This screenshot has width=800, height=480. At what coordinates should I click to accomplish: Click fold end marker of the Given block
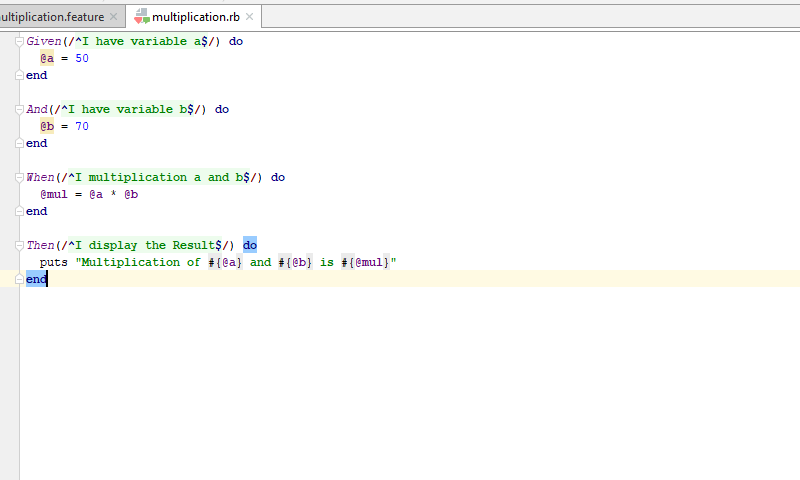coord(20,75)
